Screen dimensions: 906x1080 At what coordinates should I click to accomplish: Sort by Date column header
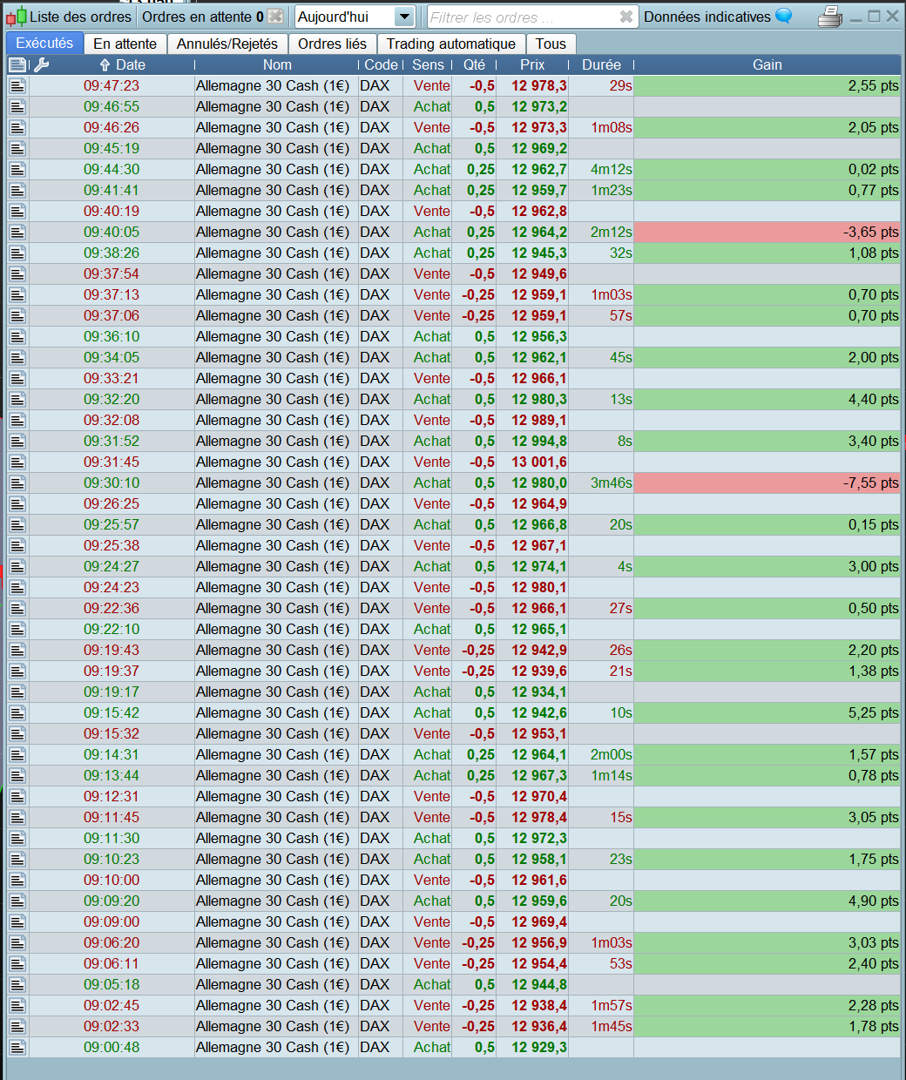click(122, 65)
